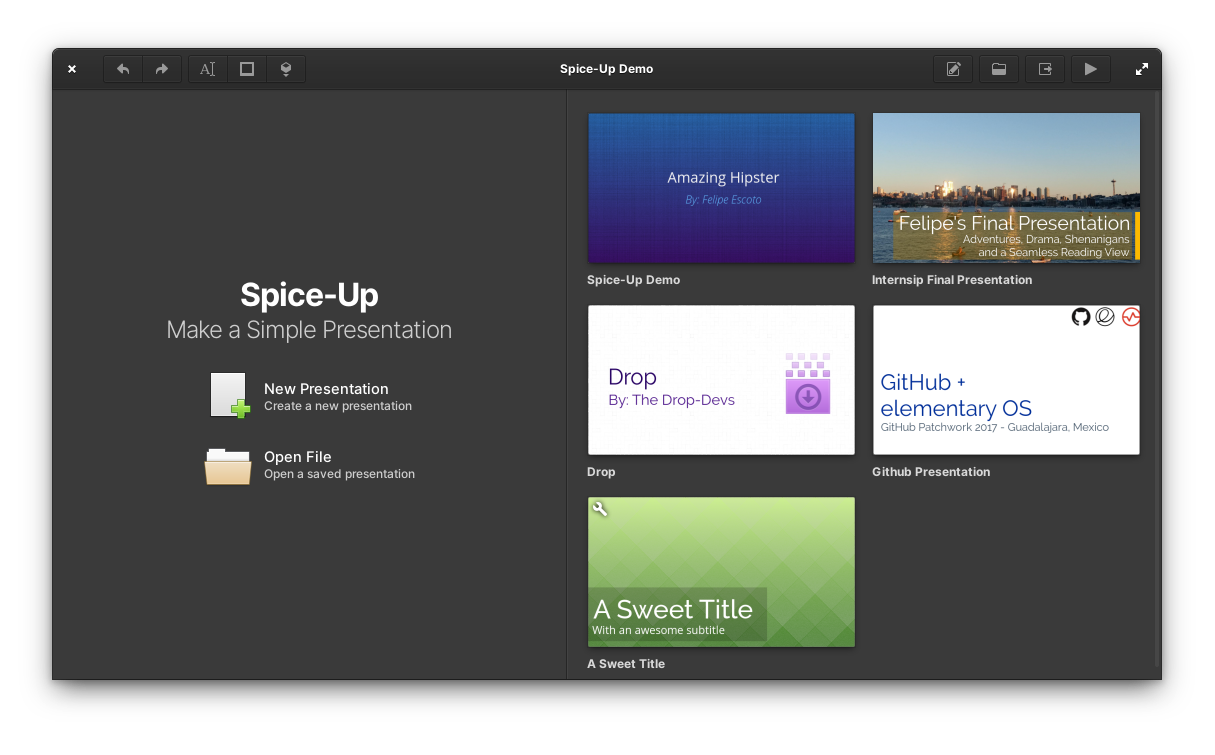Click the GitHub logo on the Github thumbnail
Image resolution: width=1215 pixels, height=755 pixels.
1081,317
